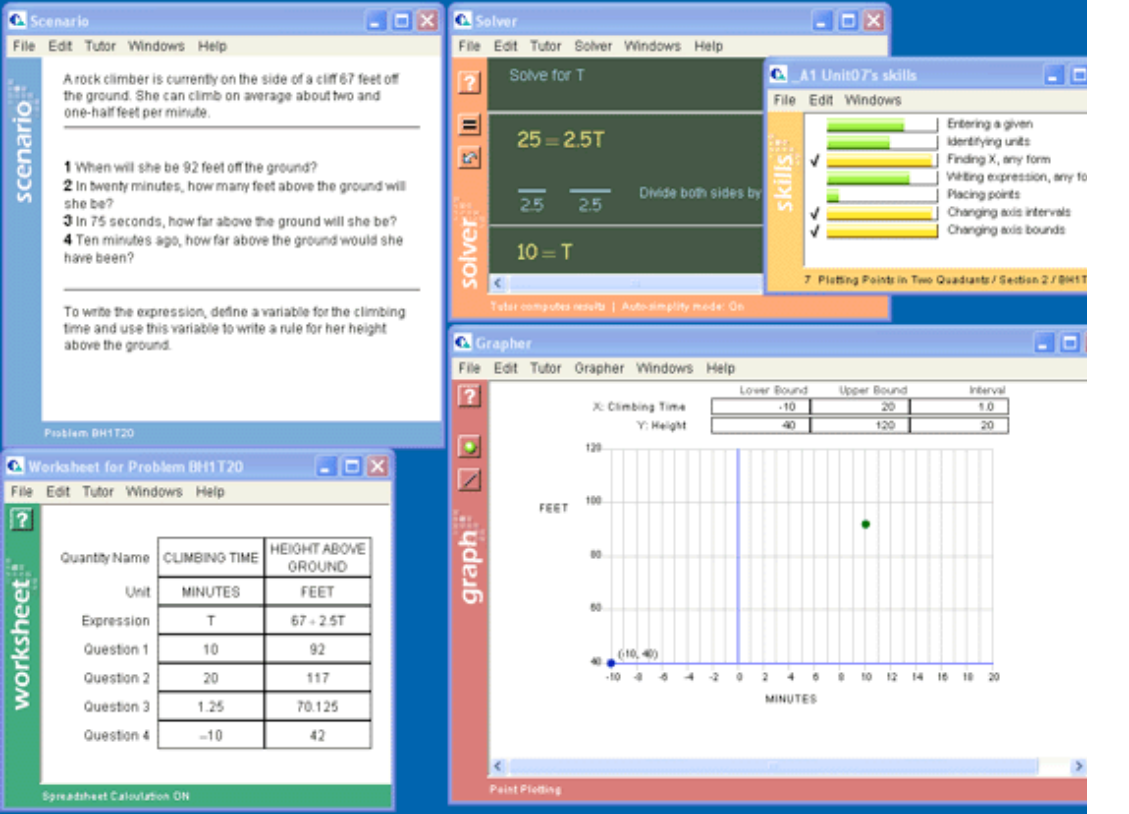Click the undo arrow icon in Solver sidebar
Viewport: 1129px width, 814px height.
tap(469, 157)
